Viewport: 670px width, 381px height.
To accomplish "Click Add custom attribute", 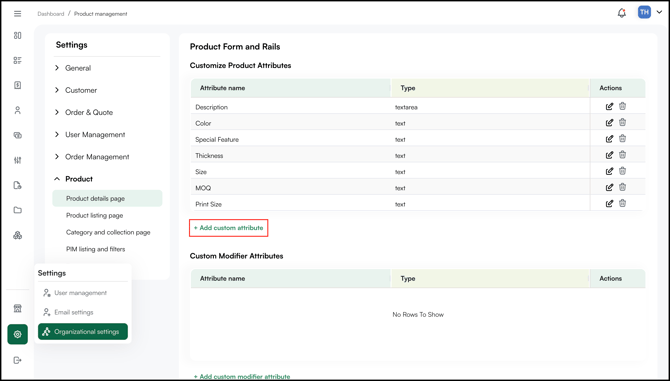I will (x=229, y=228).
